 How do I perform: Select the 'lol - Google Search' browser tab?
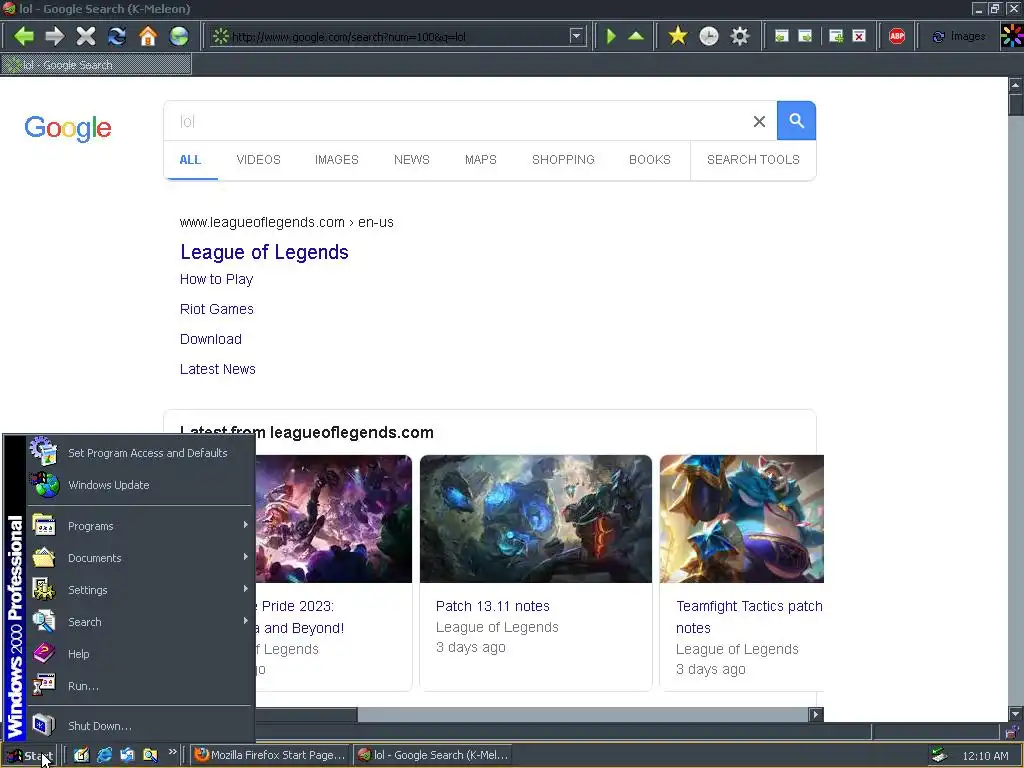click(96, 65)
